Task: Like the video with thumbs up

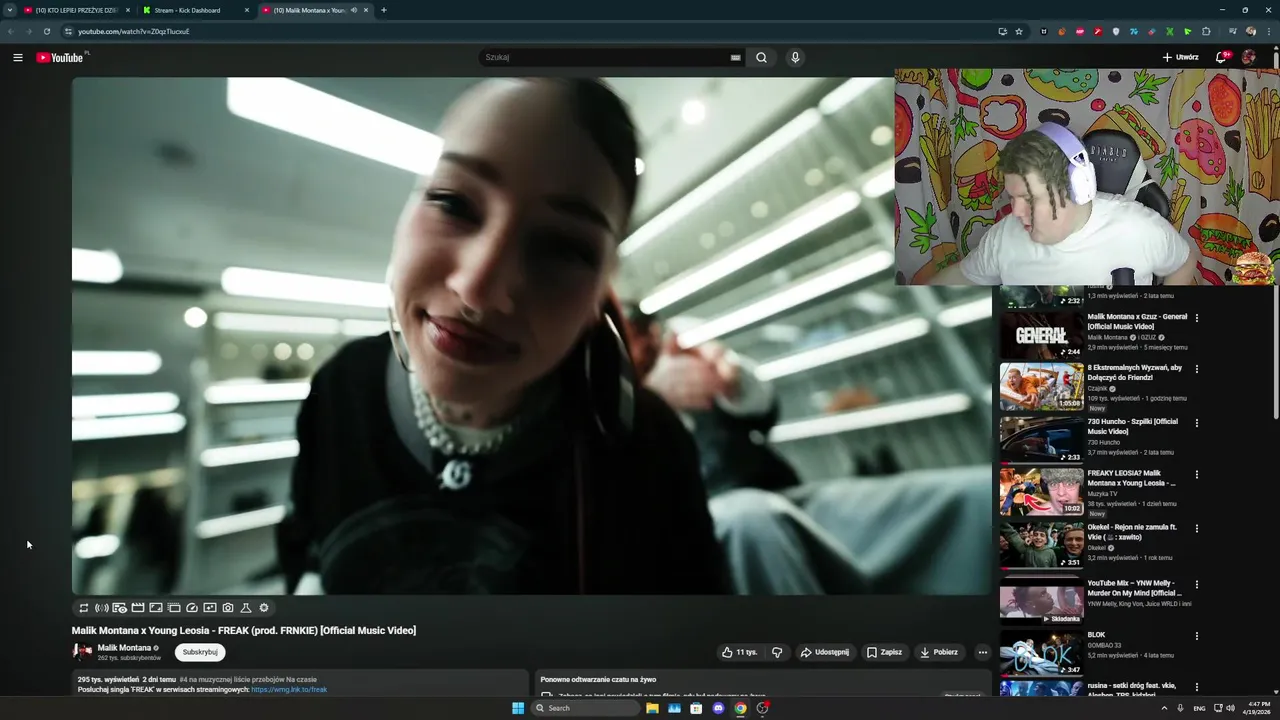Action: click(740, 652)
